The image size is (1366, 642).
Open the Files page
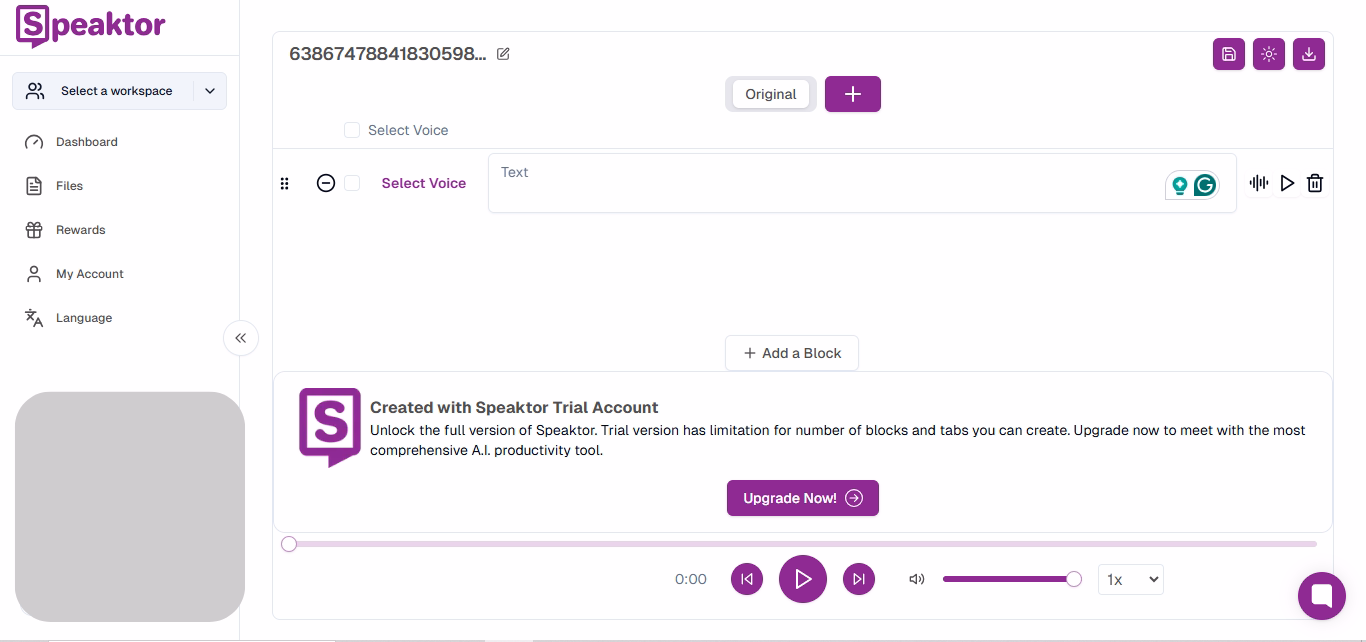[x=55, y=186]
